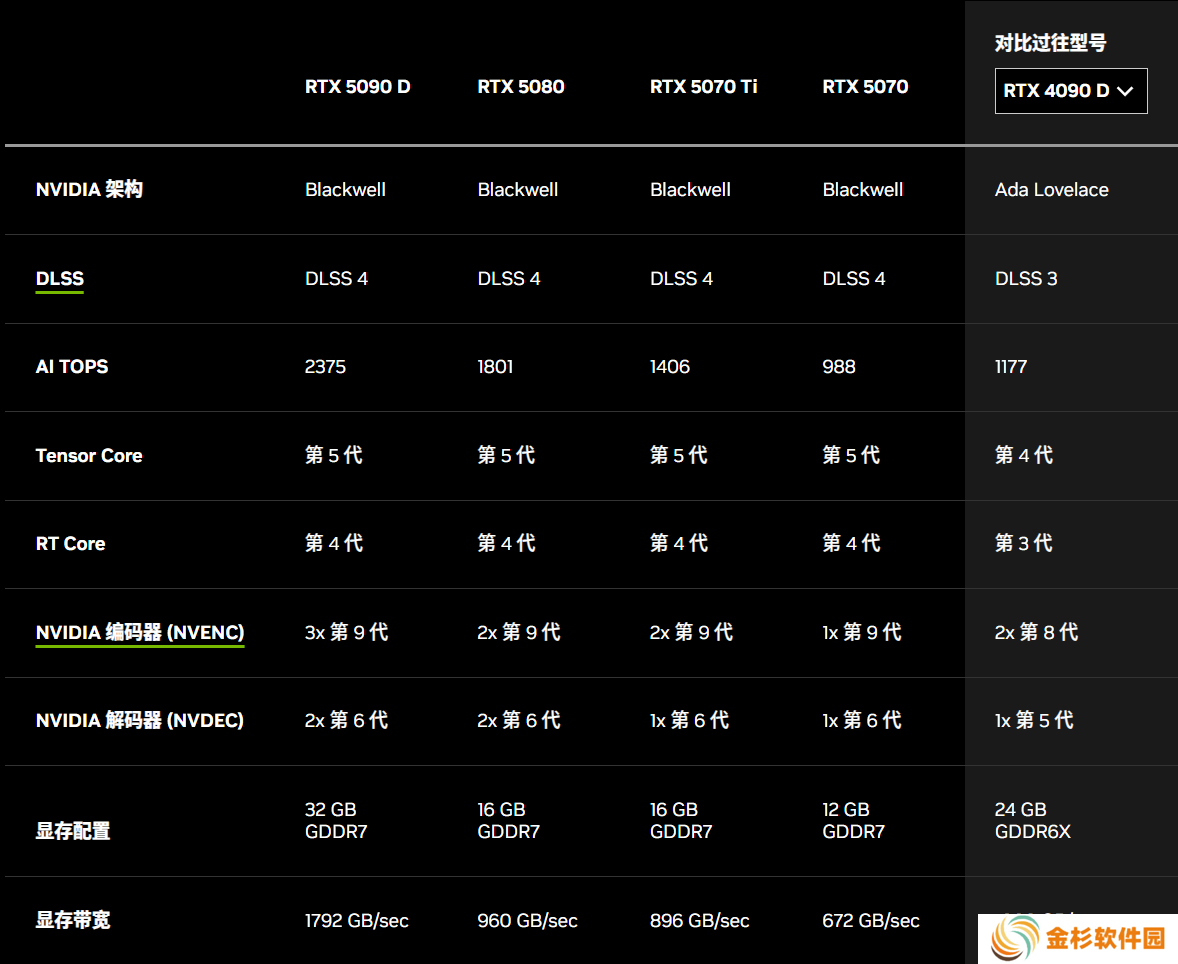This screenshot has height=964, width=1178.
Task: Select the RTX 5070 column header
Action: [x=865, y=87]
